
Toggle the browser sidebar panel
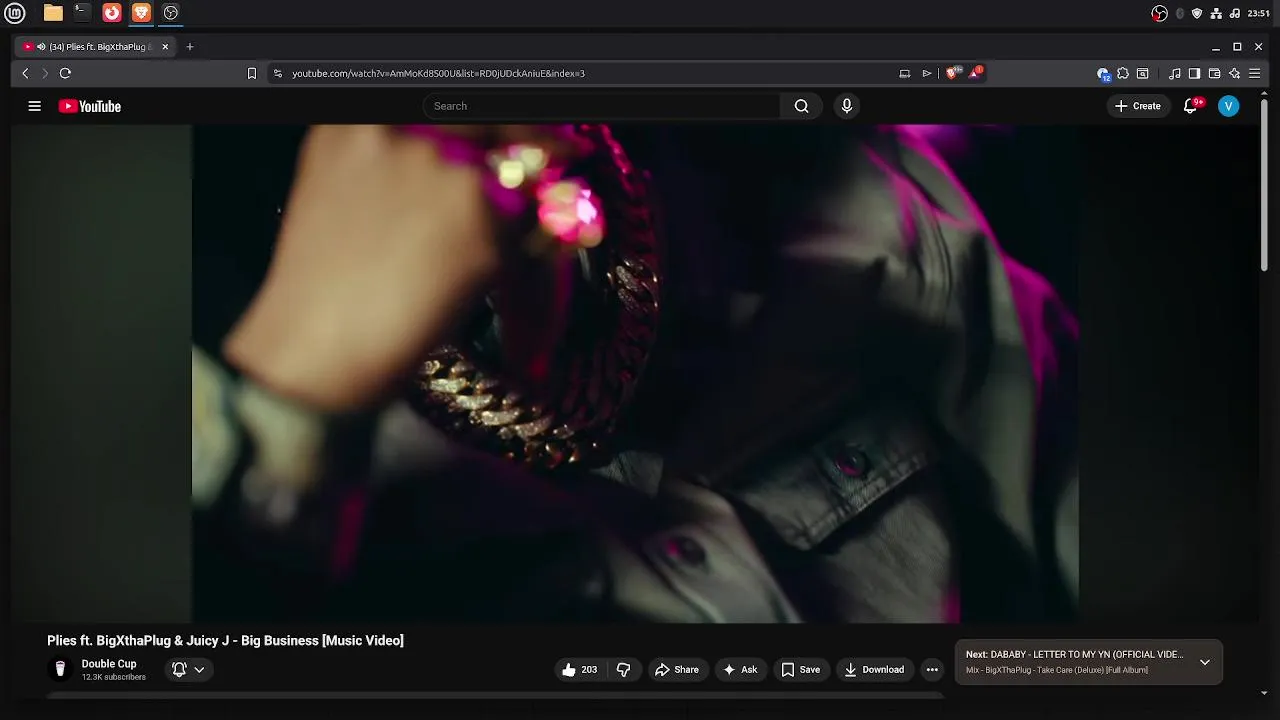[x=1194, y=73]
